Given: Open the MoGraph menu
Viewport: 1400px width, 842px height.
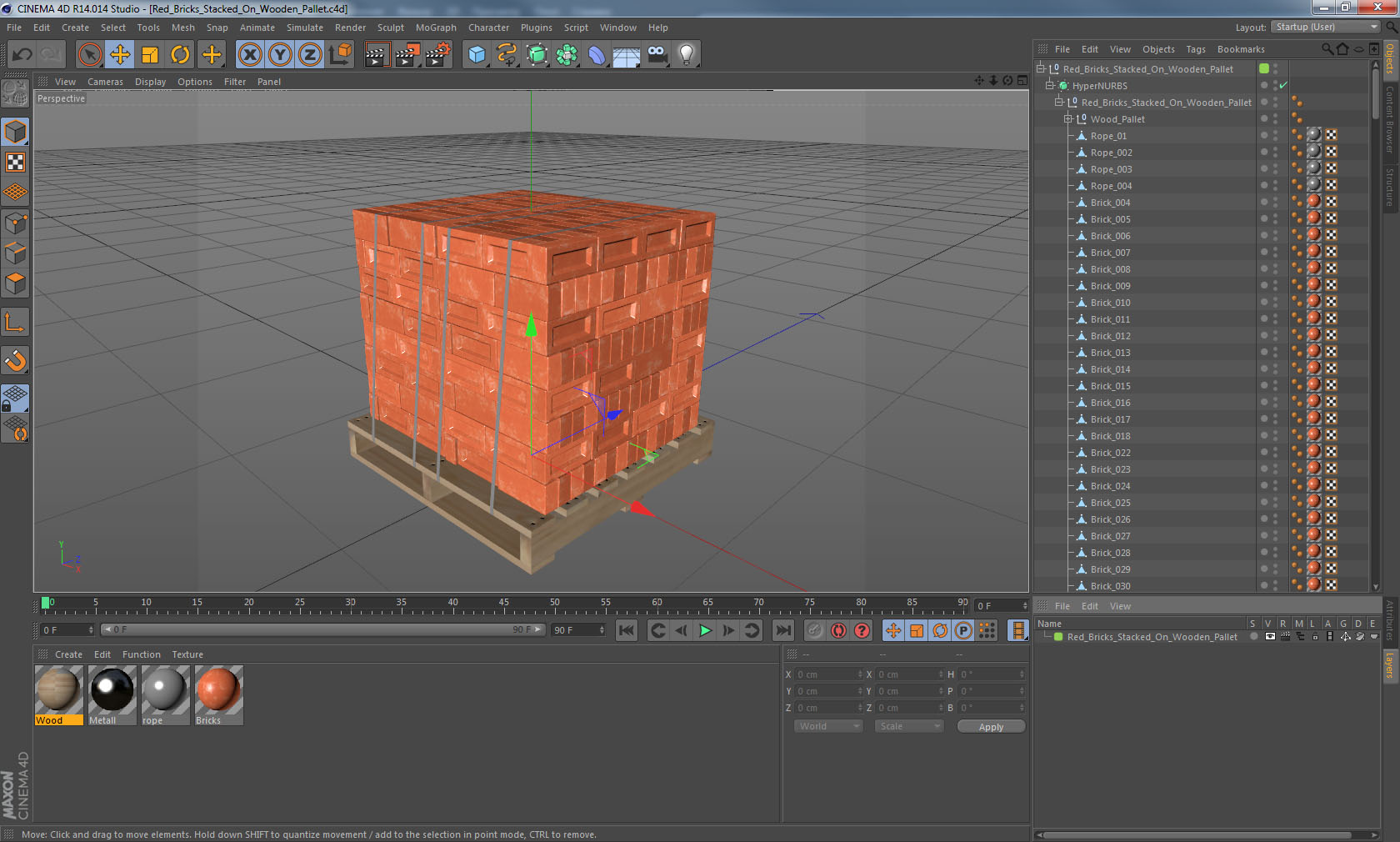Looking at the screenshot, I should (x=436, y=28).
